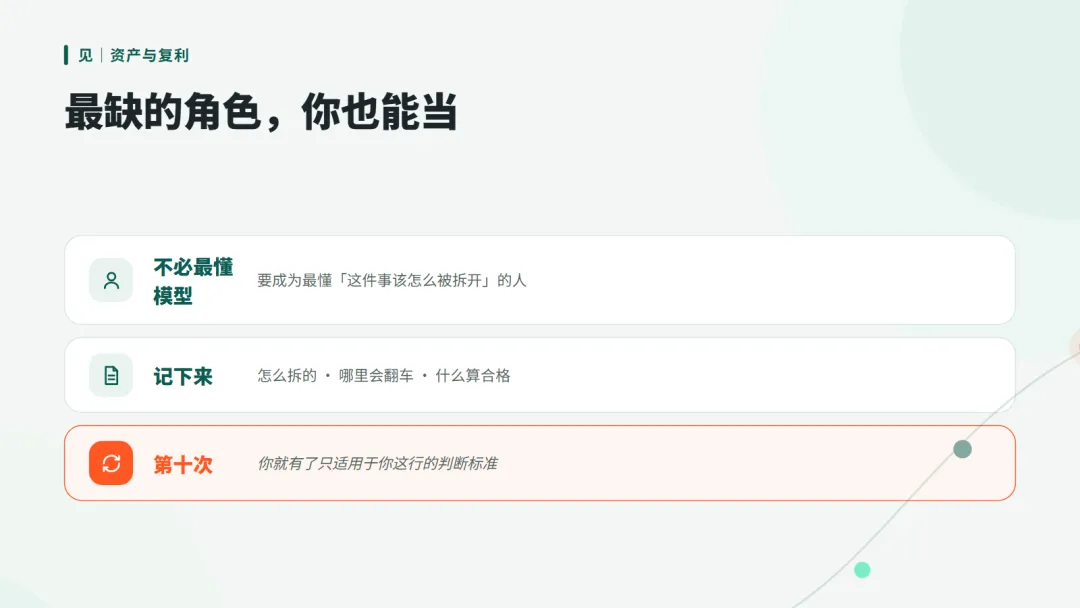Click the phrase 哪里会翻车
Image resolution: width=1080 pixels, height=608 pixels.
pos(376,375)
